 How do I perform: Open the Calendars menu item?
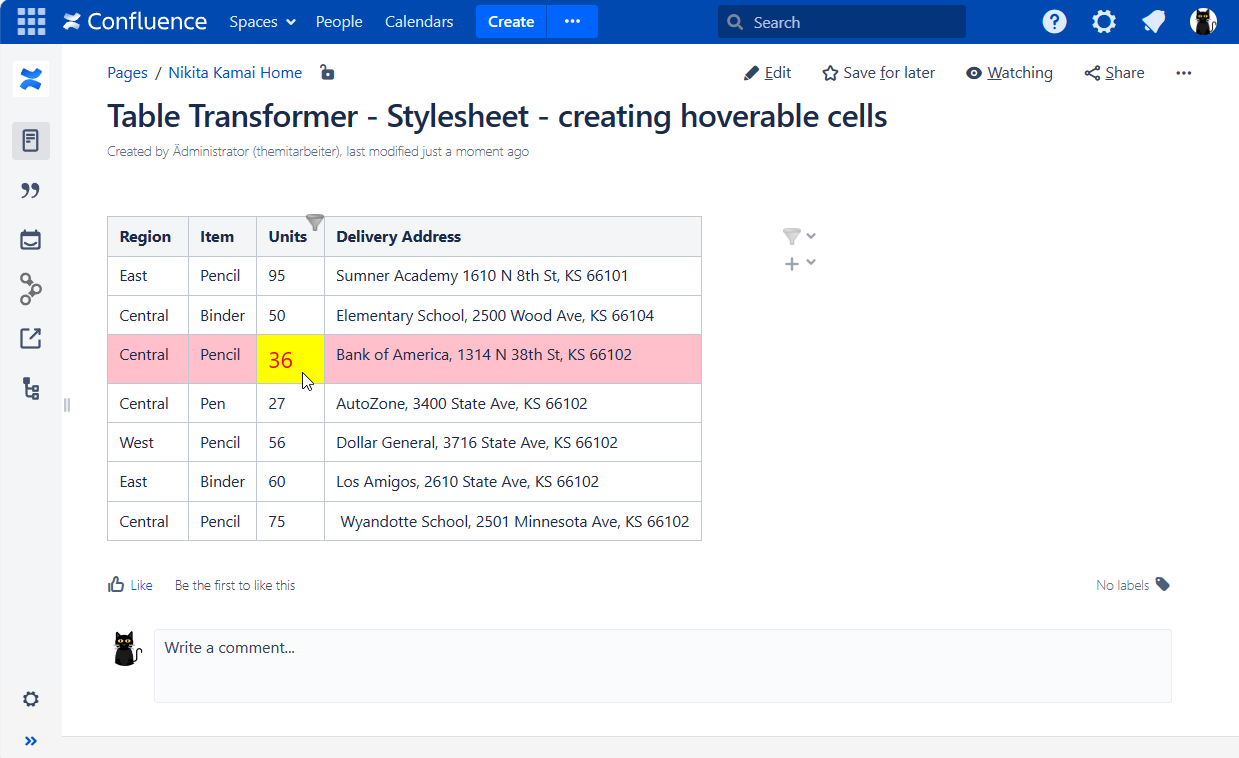[419, 22]
